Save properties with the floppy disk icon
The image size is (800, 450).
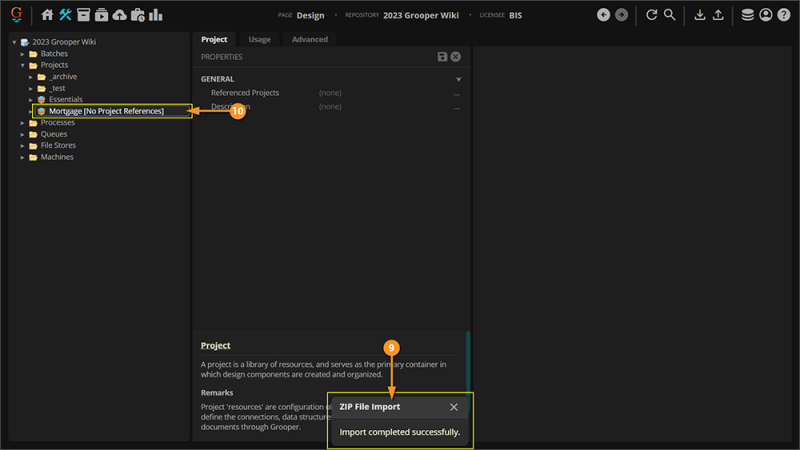443,57
